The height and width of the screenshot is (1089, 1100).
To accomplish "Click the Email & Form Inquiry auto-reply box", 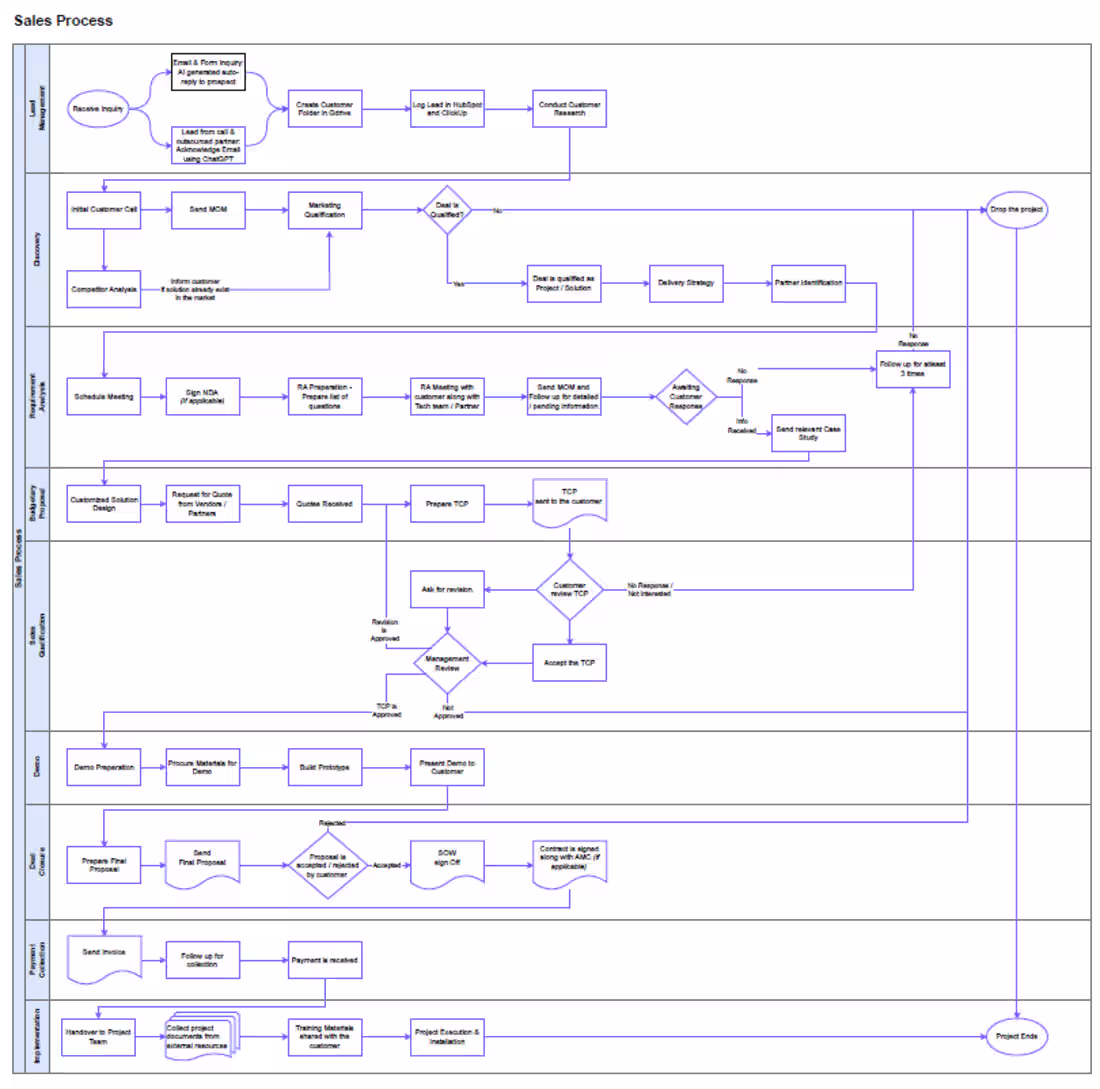I will tap(208, 72).
